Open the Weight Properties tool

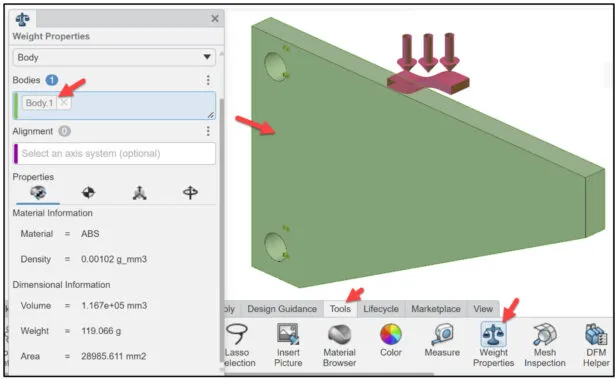493,345
